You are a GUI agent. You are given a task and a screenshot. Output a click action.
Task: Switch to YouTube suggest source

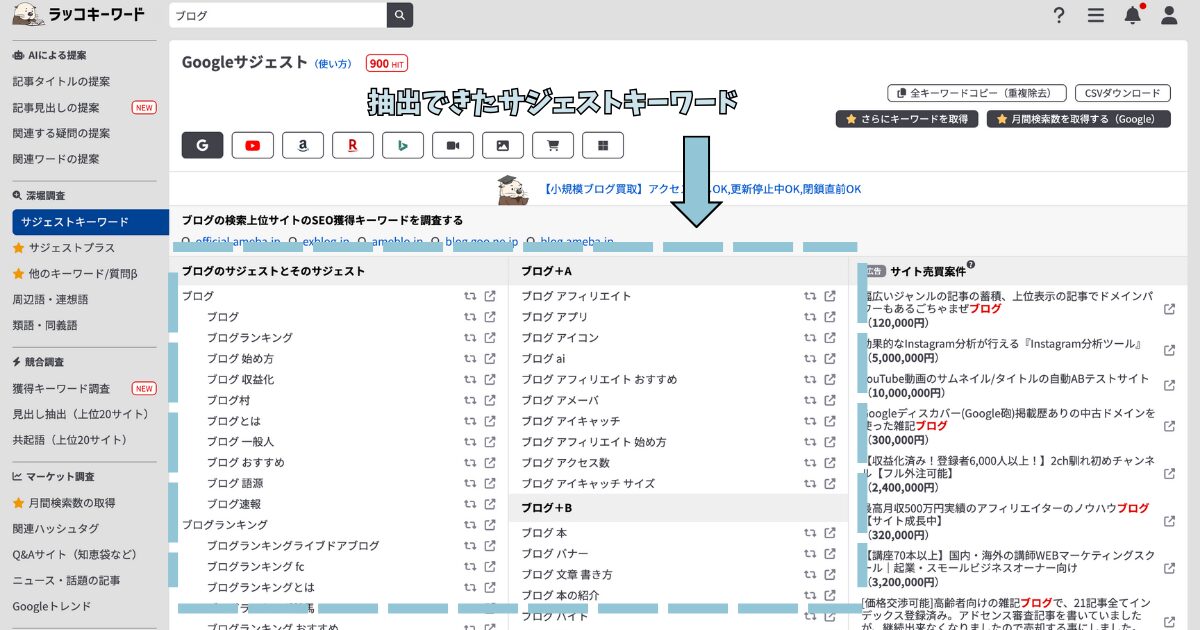coord(252,145)
